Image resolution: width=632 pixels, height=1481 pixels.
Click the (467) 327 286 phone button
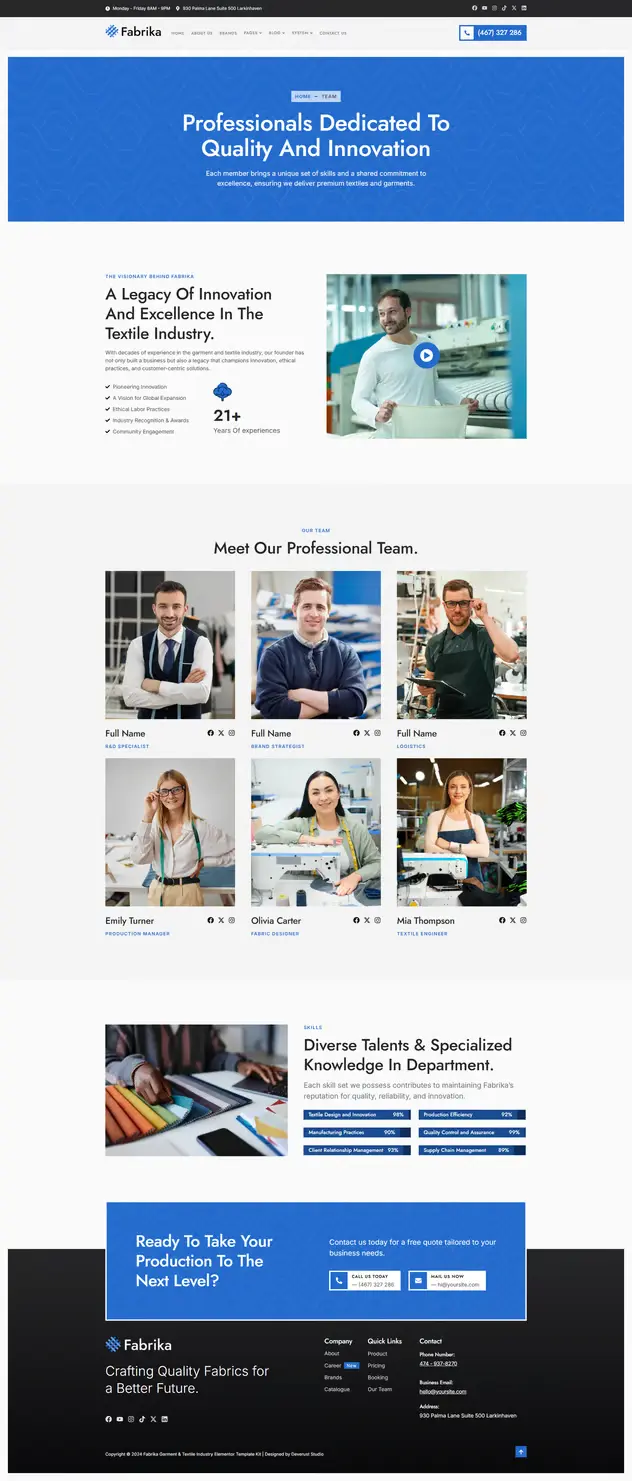point(493,33)
